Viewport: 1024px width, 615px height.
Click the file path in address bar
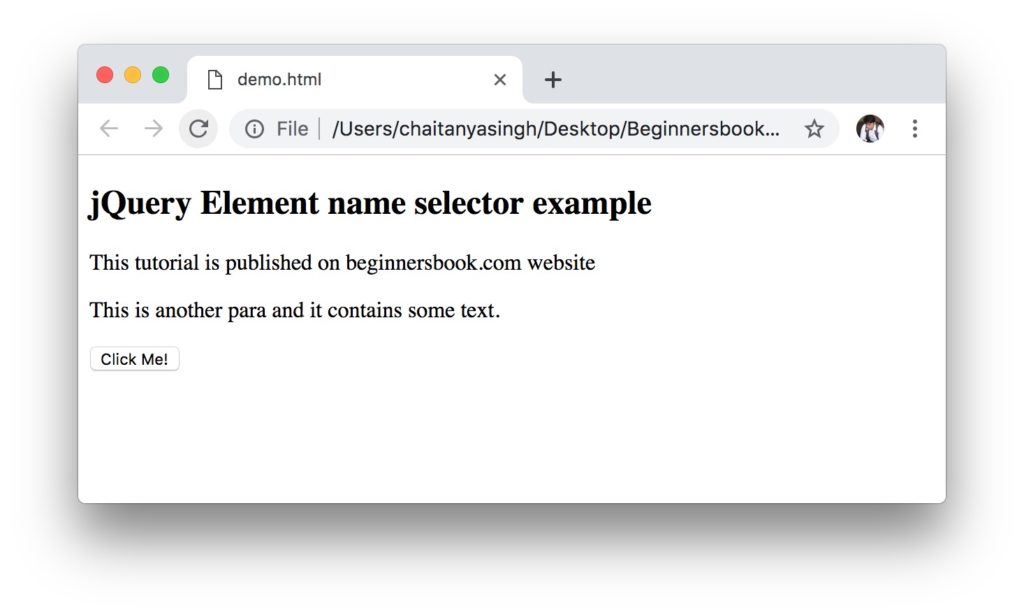point(556,129)
